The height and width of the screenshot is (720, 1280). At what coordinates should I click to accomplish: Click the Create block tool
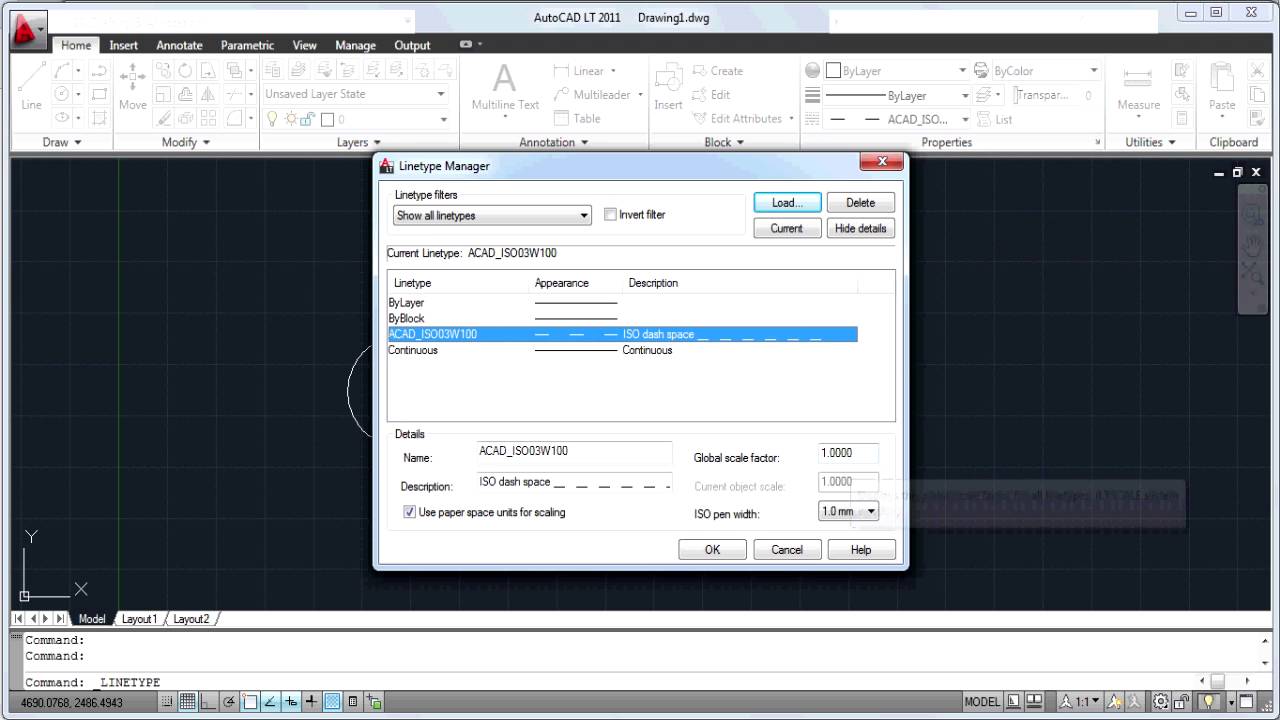(717, 71)
